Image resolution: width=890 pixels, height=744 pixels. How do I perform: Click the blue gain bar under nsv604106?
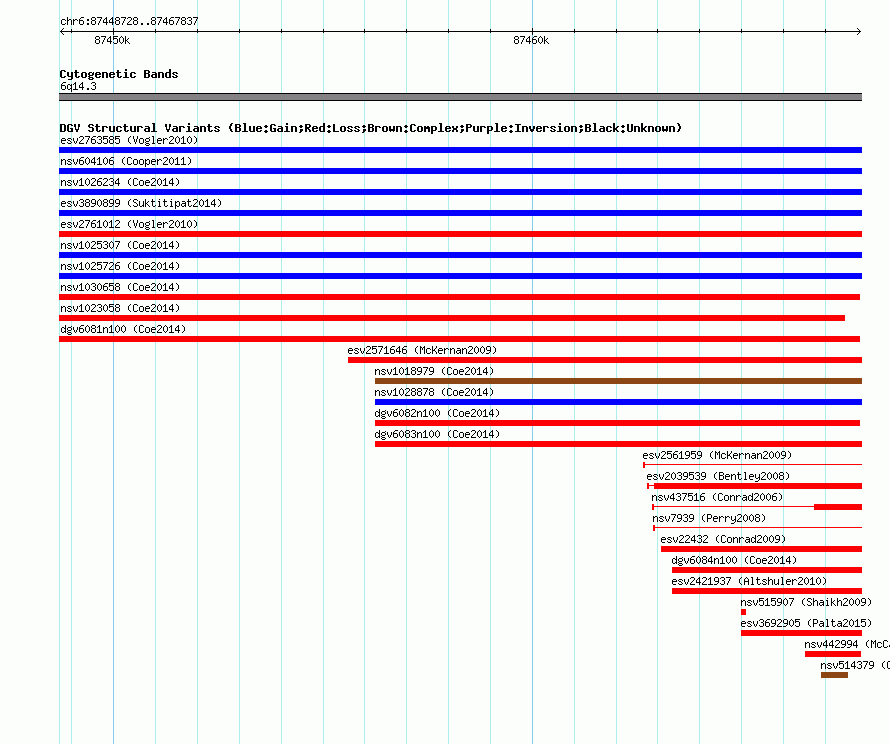[x=460, y=171]
